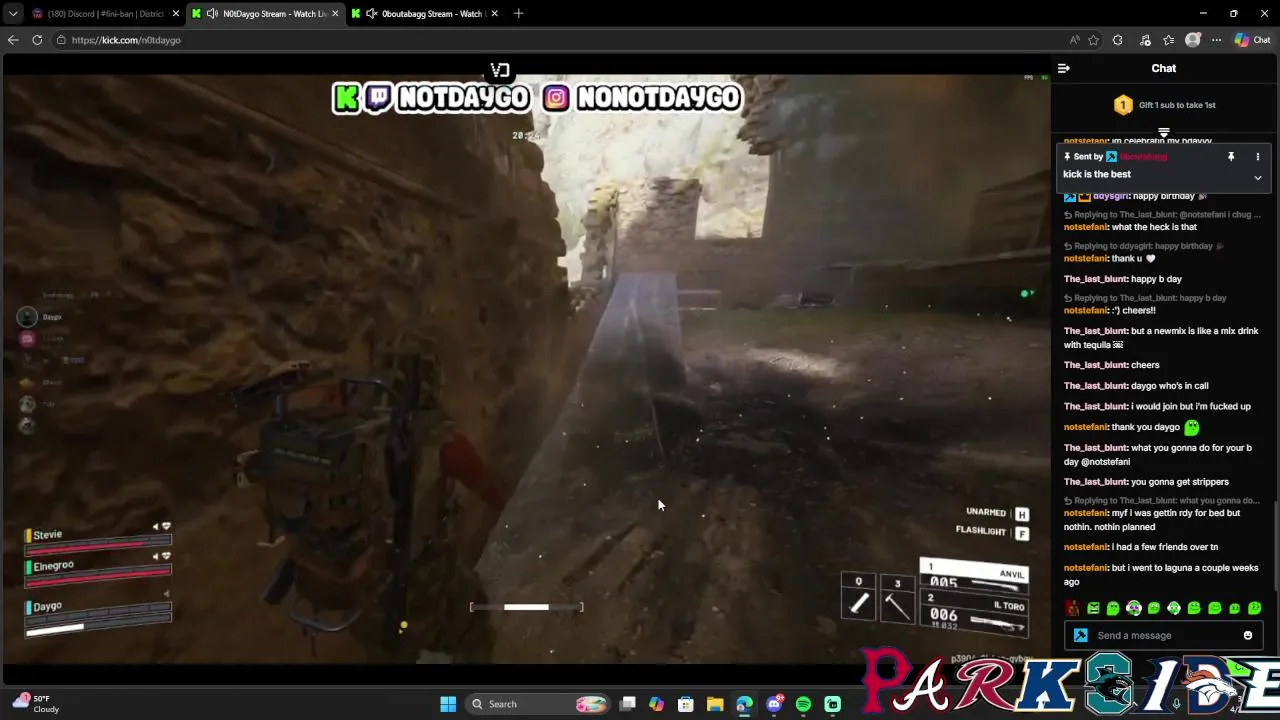Open the pinned message options menu
Screen dimensions: 1280x720
[x=1257, y=157]
